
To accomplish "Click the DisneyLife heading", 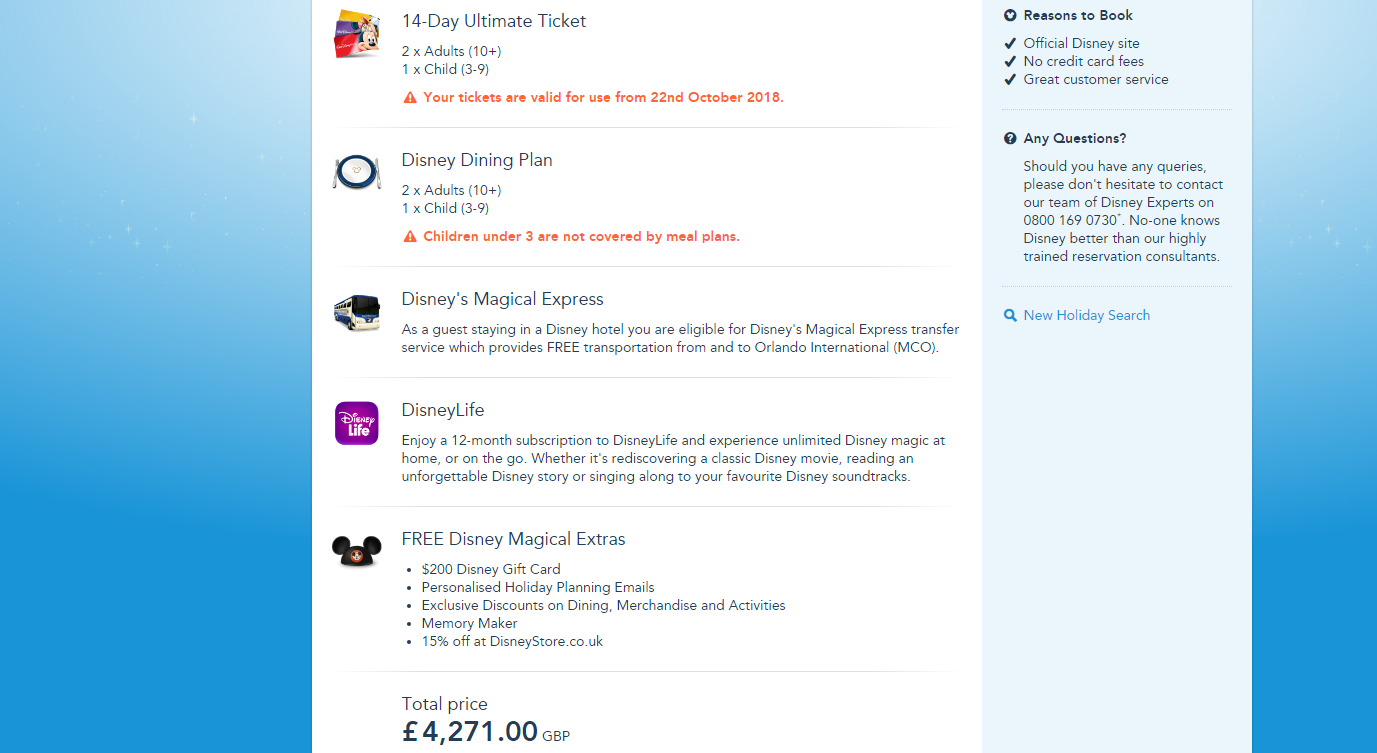I will [x=443, y=410].
